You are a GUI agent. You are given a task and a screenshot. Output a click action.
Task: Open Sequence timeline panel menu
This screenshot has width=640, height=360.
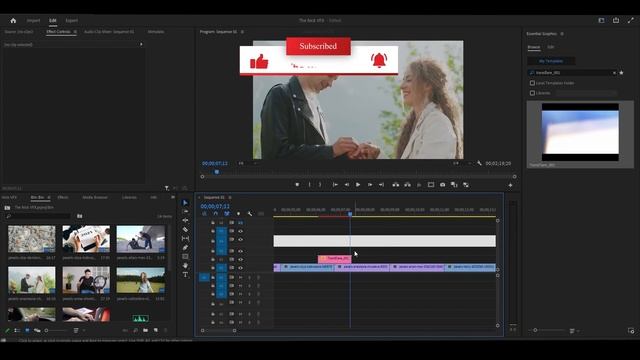[230, 198]
